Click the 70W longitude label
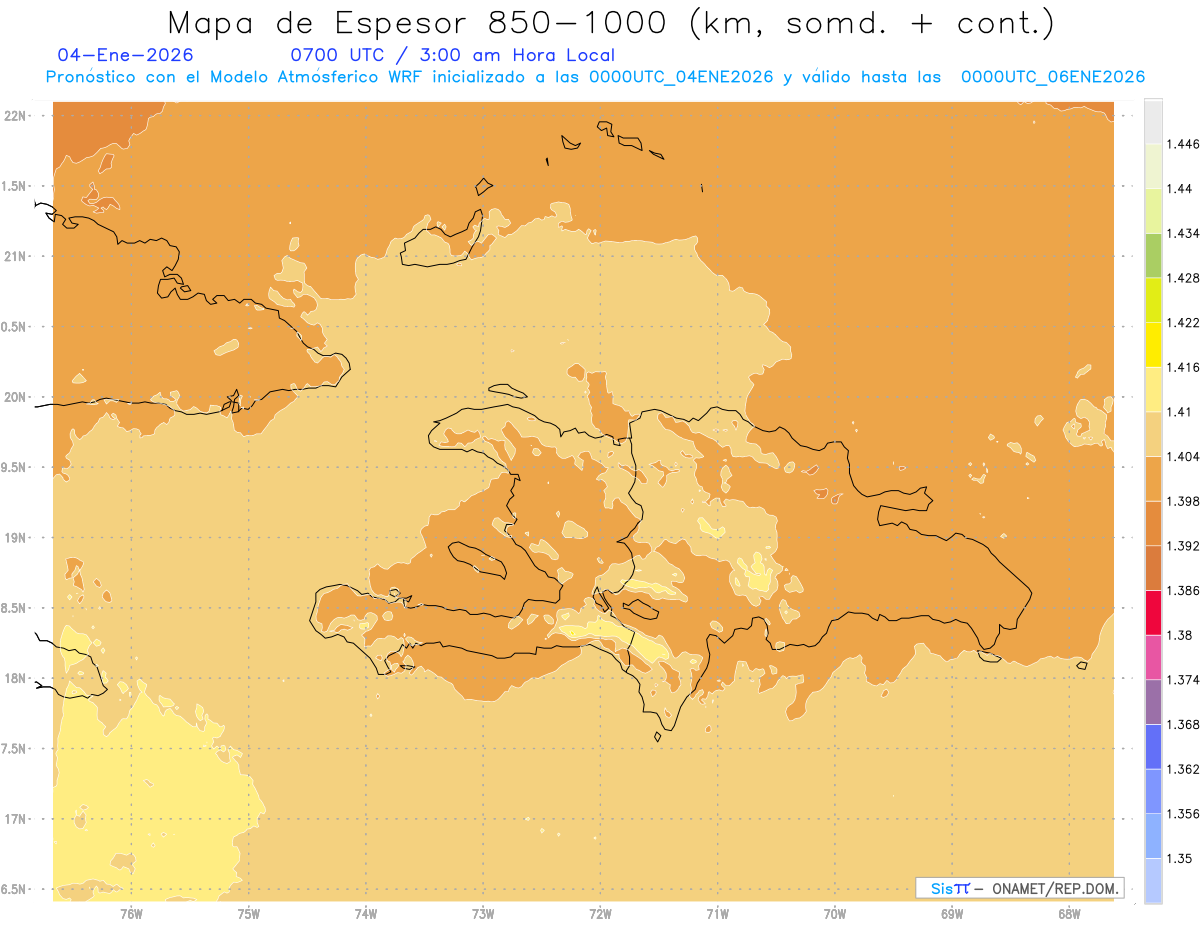This screenshot has width=1200, height=927. pos(835,913)
